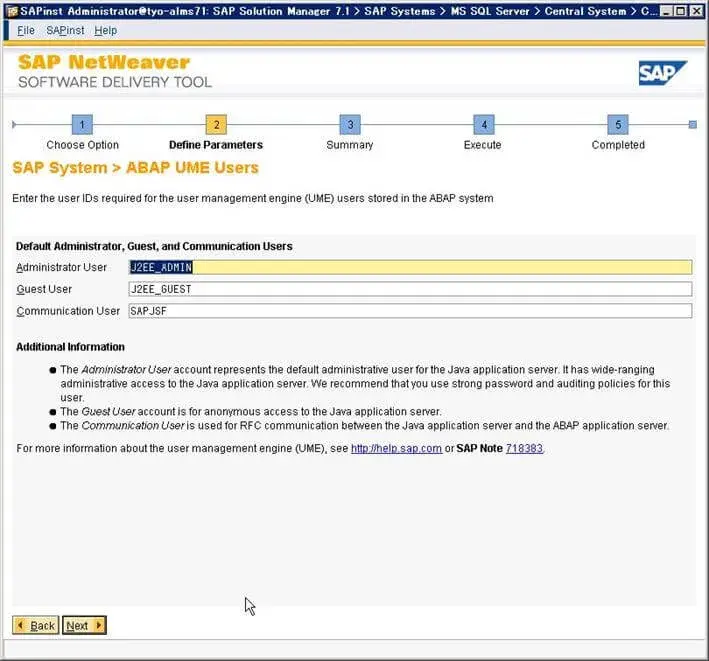Click the Guest User label

(44, 289)
